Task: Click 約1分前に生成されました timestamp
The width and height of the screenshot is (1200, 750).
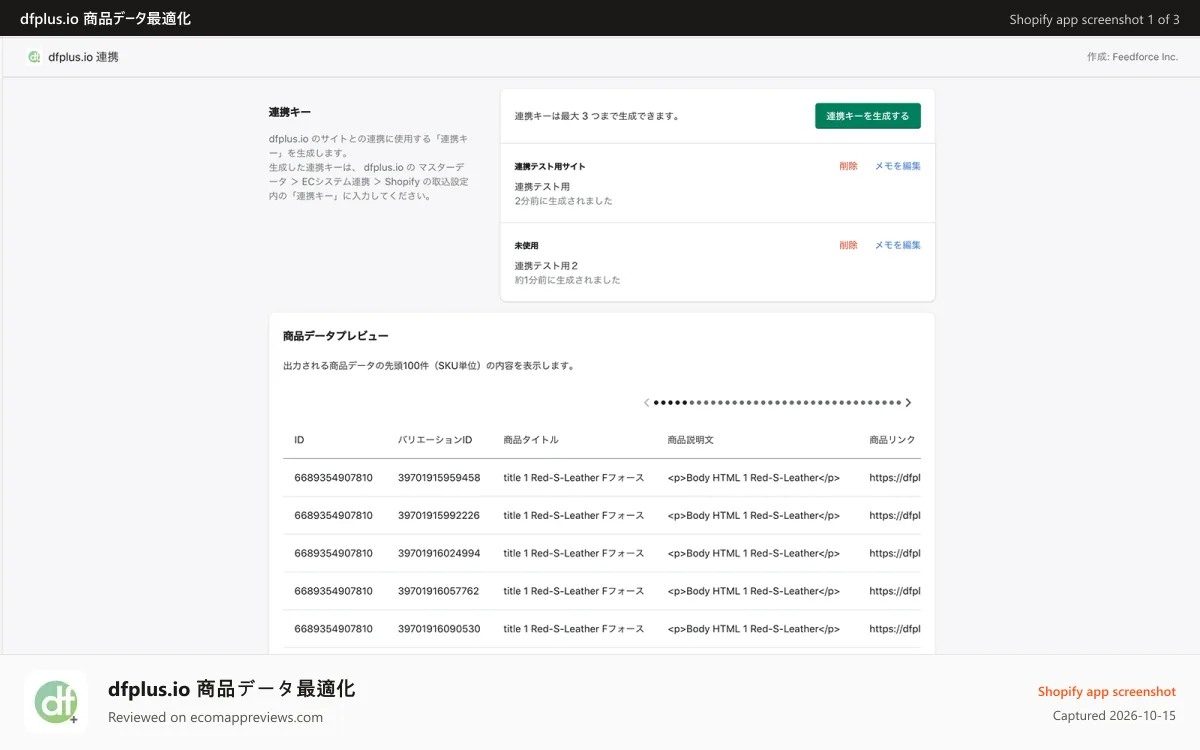Action: pyautogui.click(x=567, y=280)
